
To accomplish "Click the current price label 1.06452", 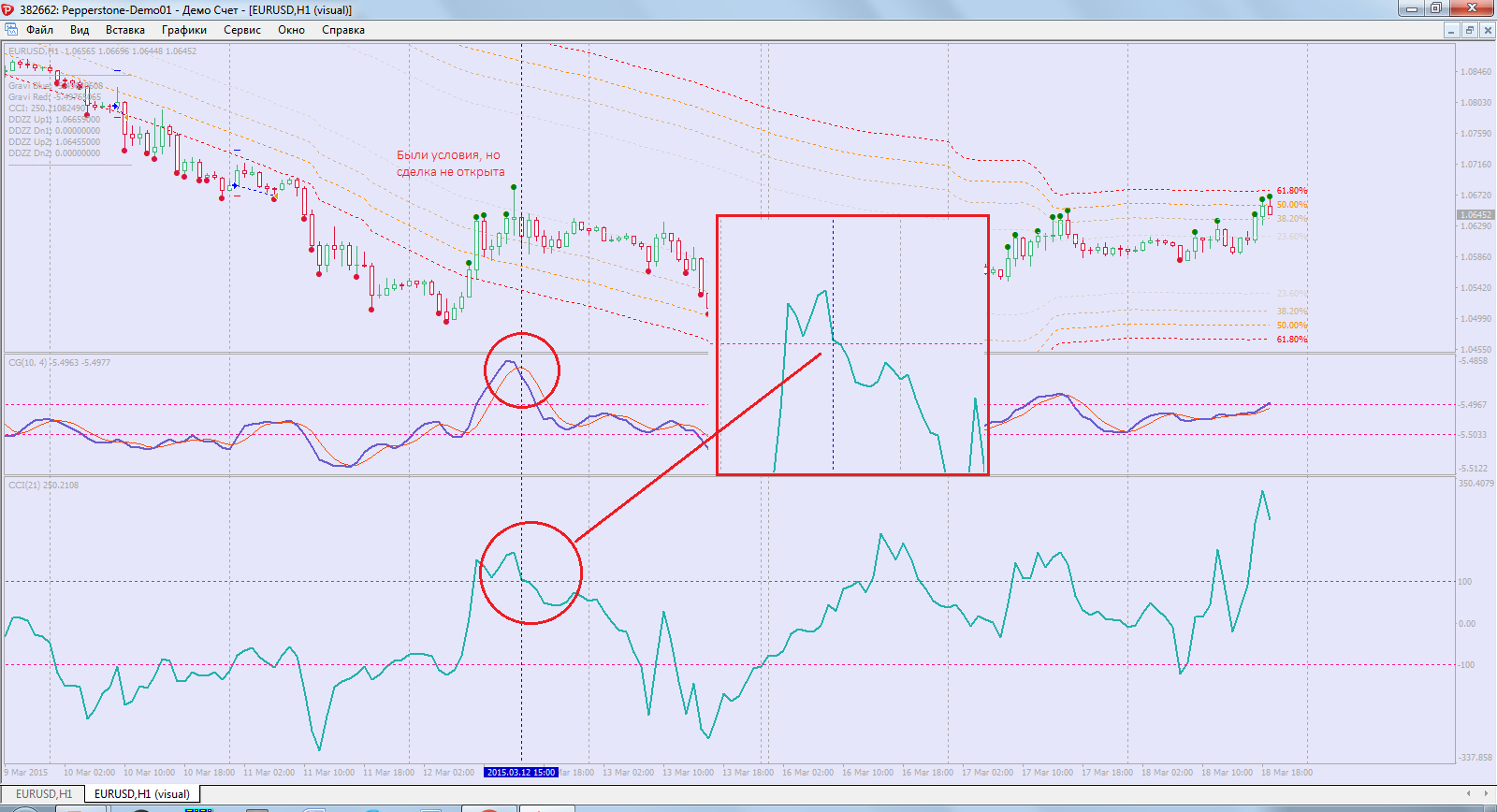I will point(1475,215).
